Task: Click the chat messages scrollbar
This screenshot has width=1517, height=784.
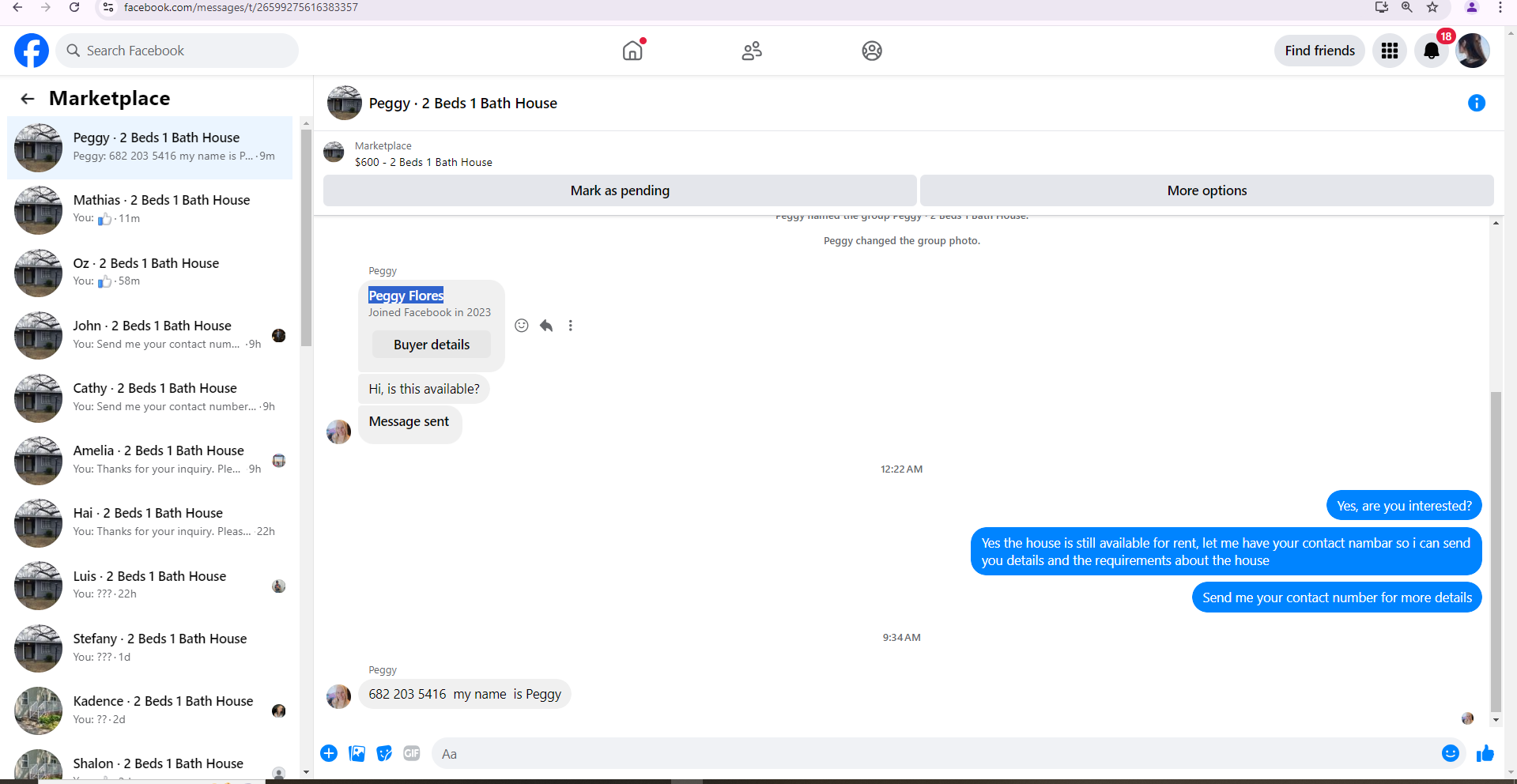Action: tap(1495, 552)
